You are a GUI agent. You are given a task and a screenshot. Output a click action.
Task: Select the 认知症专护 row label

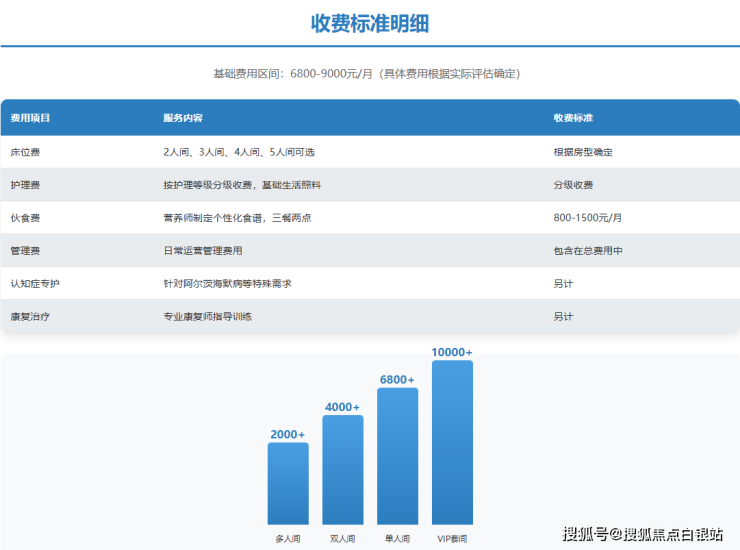pyautogui.click(x=35, y=284)
